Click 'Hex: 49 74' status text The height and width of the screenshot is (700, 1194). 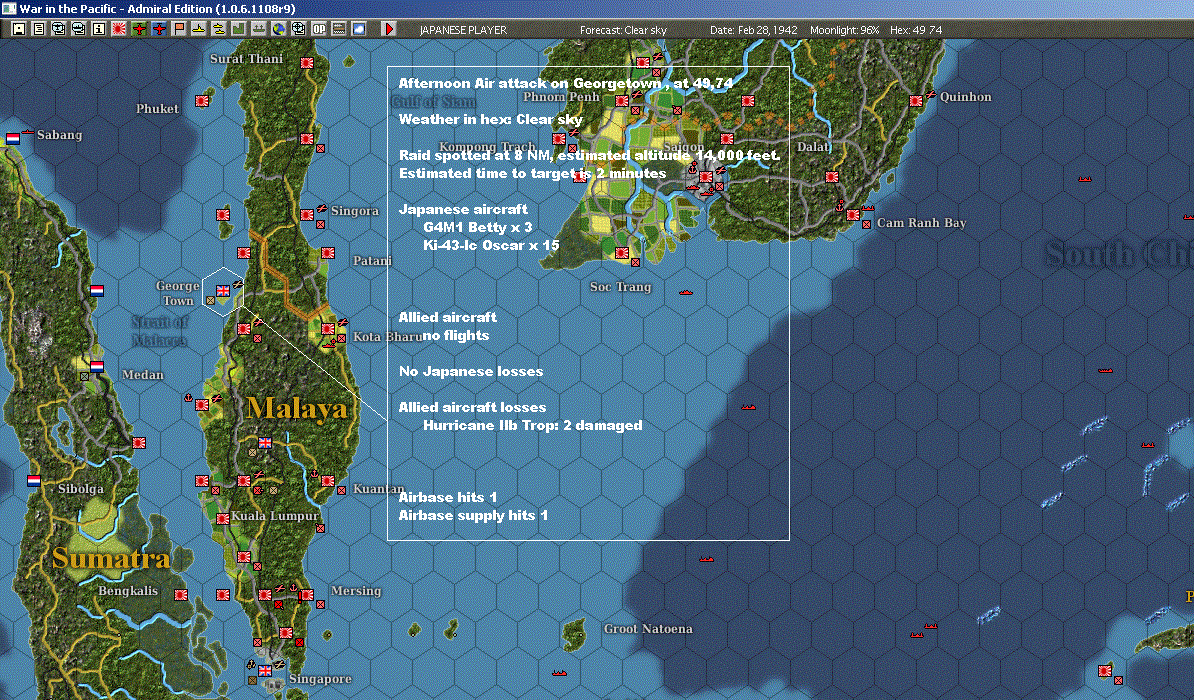pos(915,30)
